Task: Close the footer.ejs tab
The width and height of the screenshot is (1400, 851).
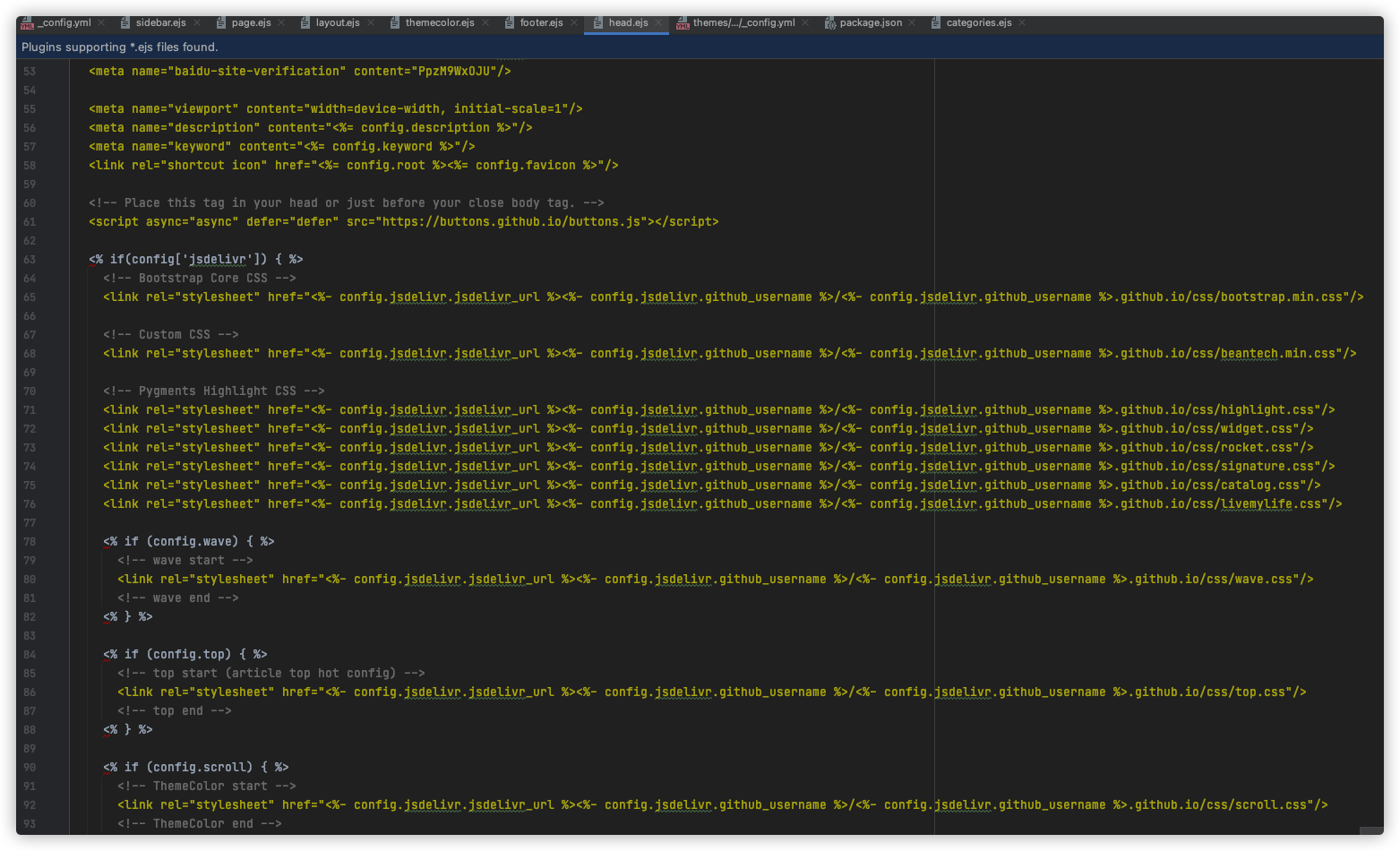Action: point(574,23)
